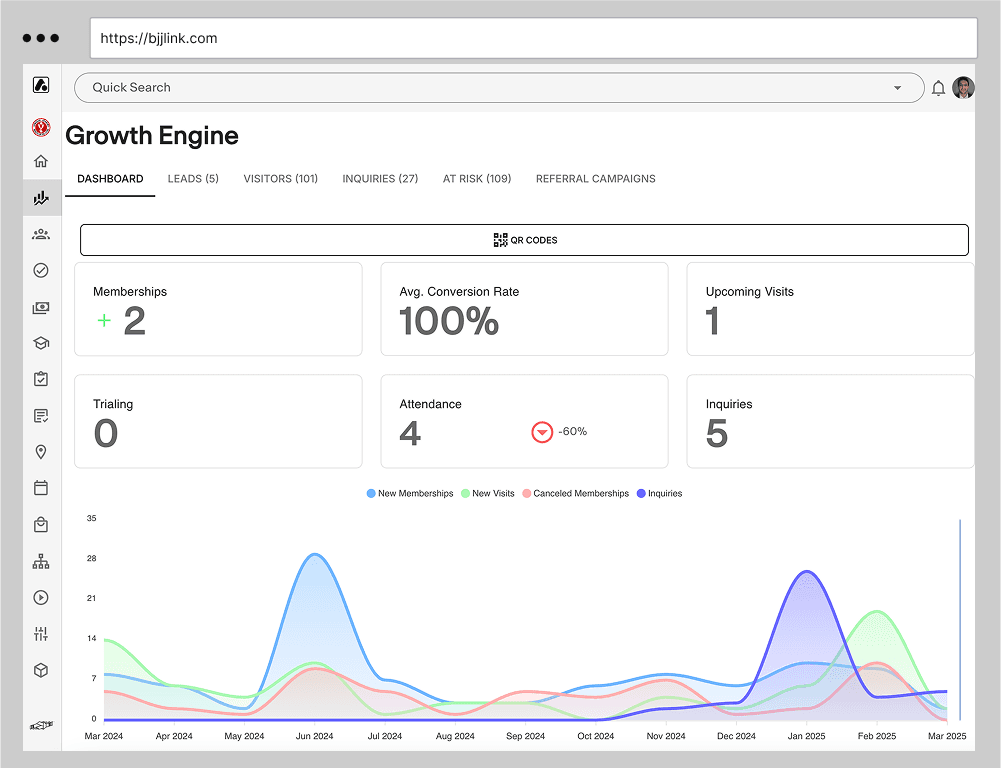Select the analytics bar chart sidebar icon
Screen dimensions: 1001x768
coord(41,197)
